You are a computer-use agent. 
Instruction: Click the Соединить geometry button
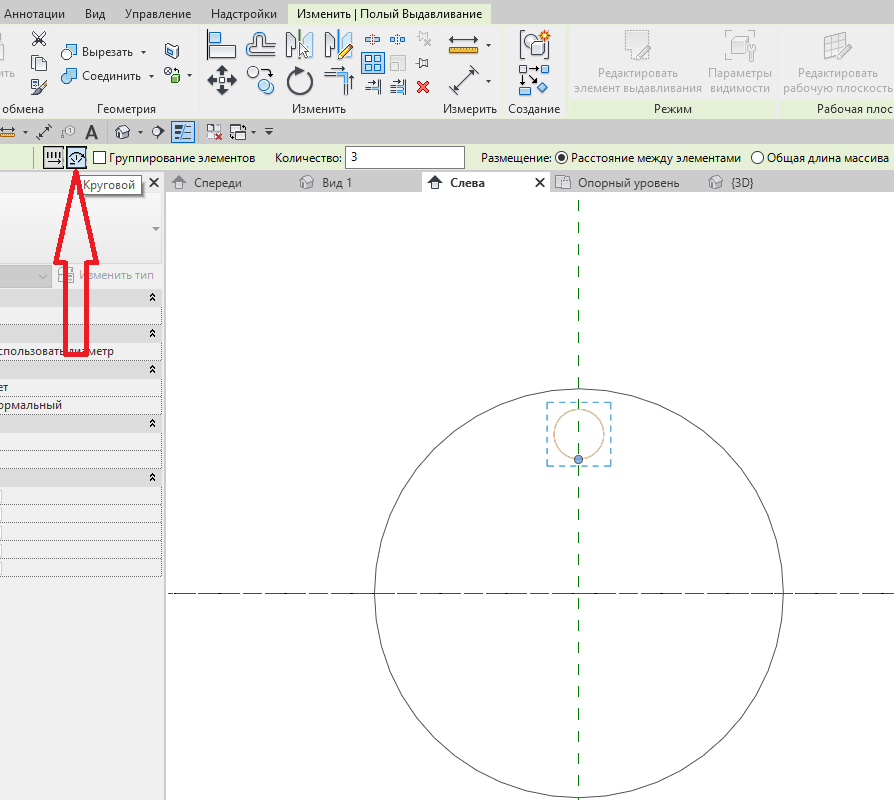click(102, 76)
